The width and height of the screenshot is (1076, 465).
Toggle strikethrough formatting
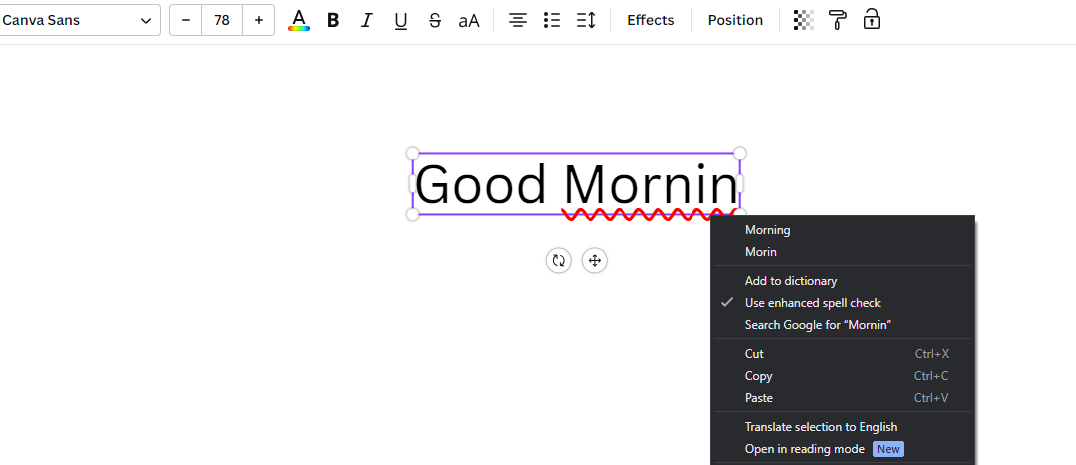click(x=434, y=21)
